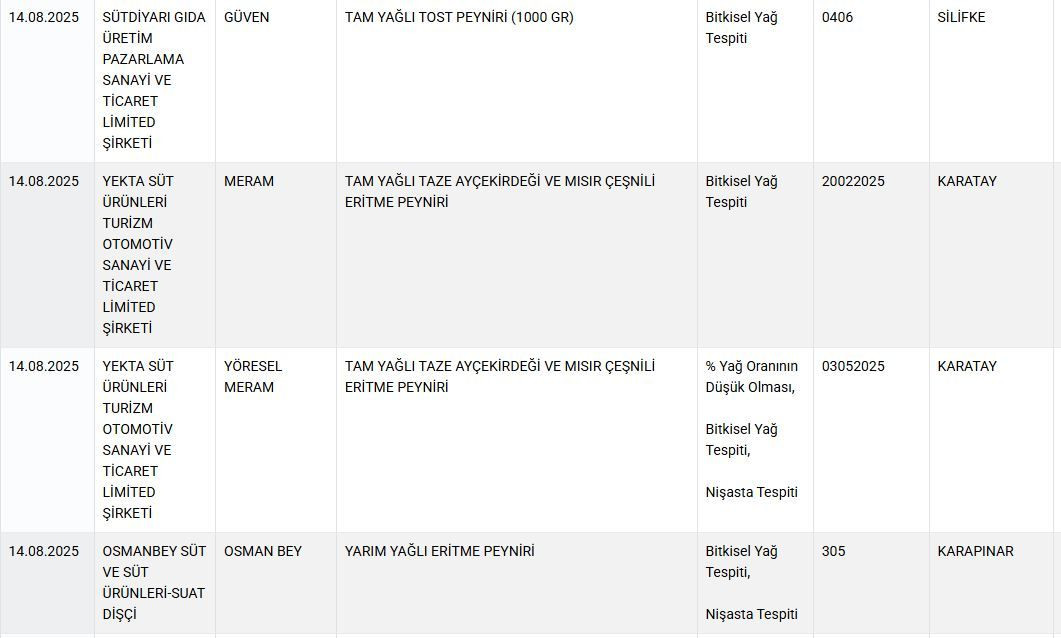Click the OSMAN BEY brand cell
1061x638 pixels.
coord(262,551)
